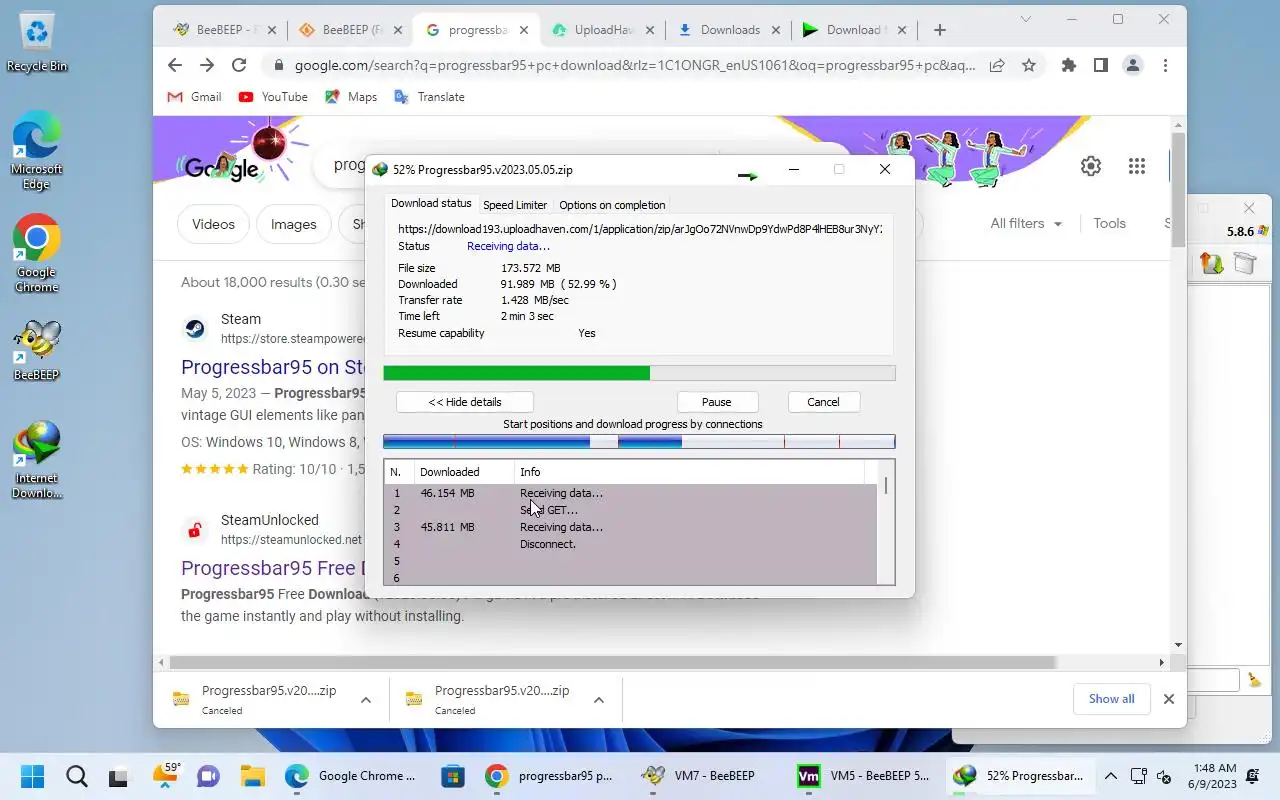Image resolution: width=1280 pixels, height=800 pixels.
Task: Open taskbar Search
Action: pyautogui.click(x=76, y=776)
